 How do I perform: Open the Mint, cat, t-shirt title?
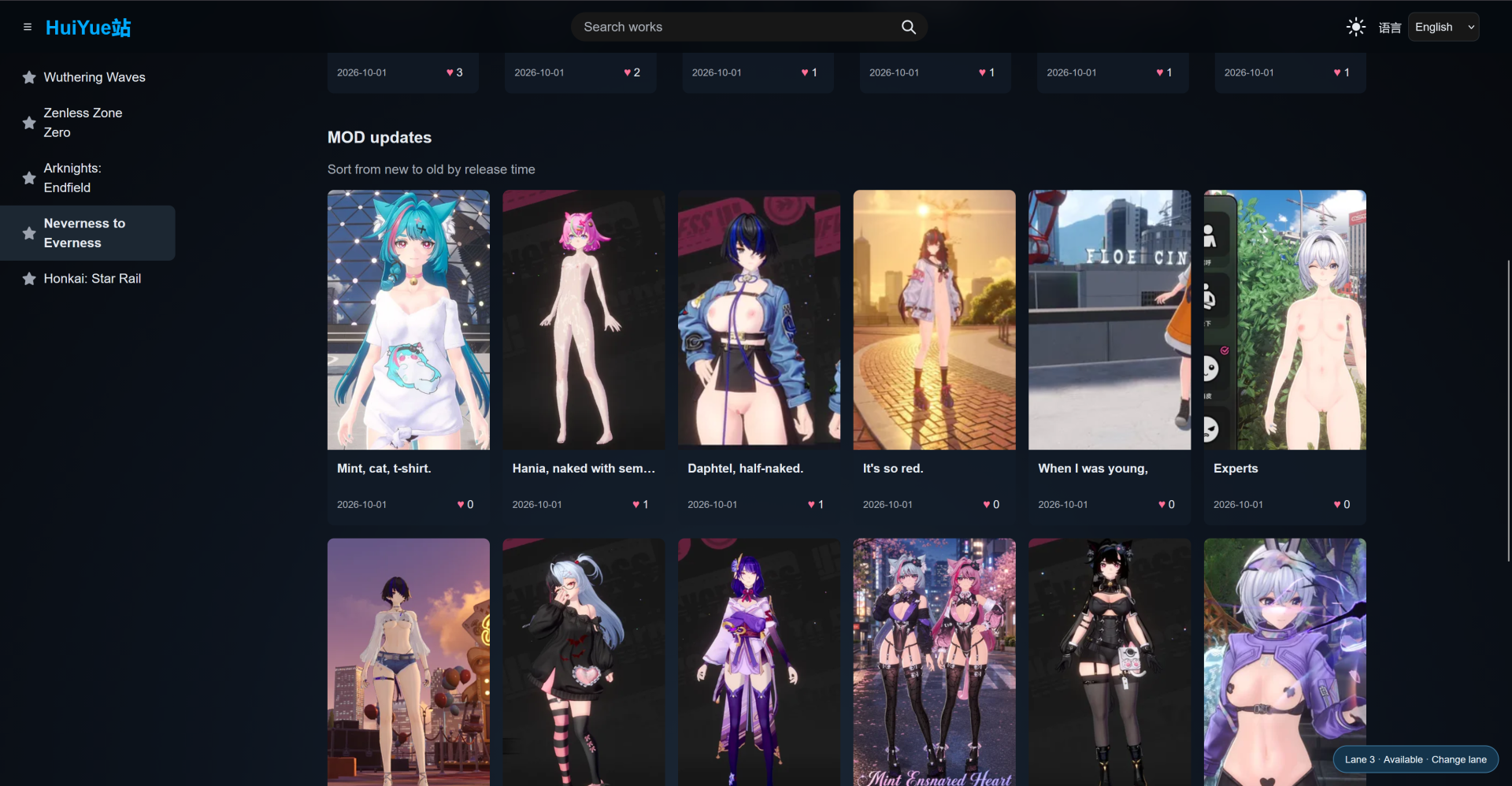[384, 469]
